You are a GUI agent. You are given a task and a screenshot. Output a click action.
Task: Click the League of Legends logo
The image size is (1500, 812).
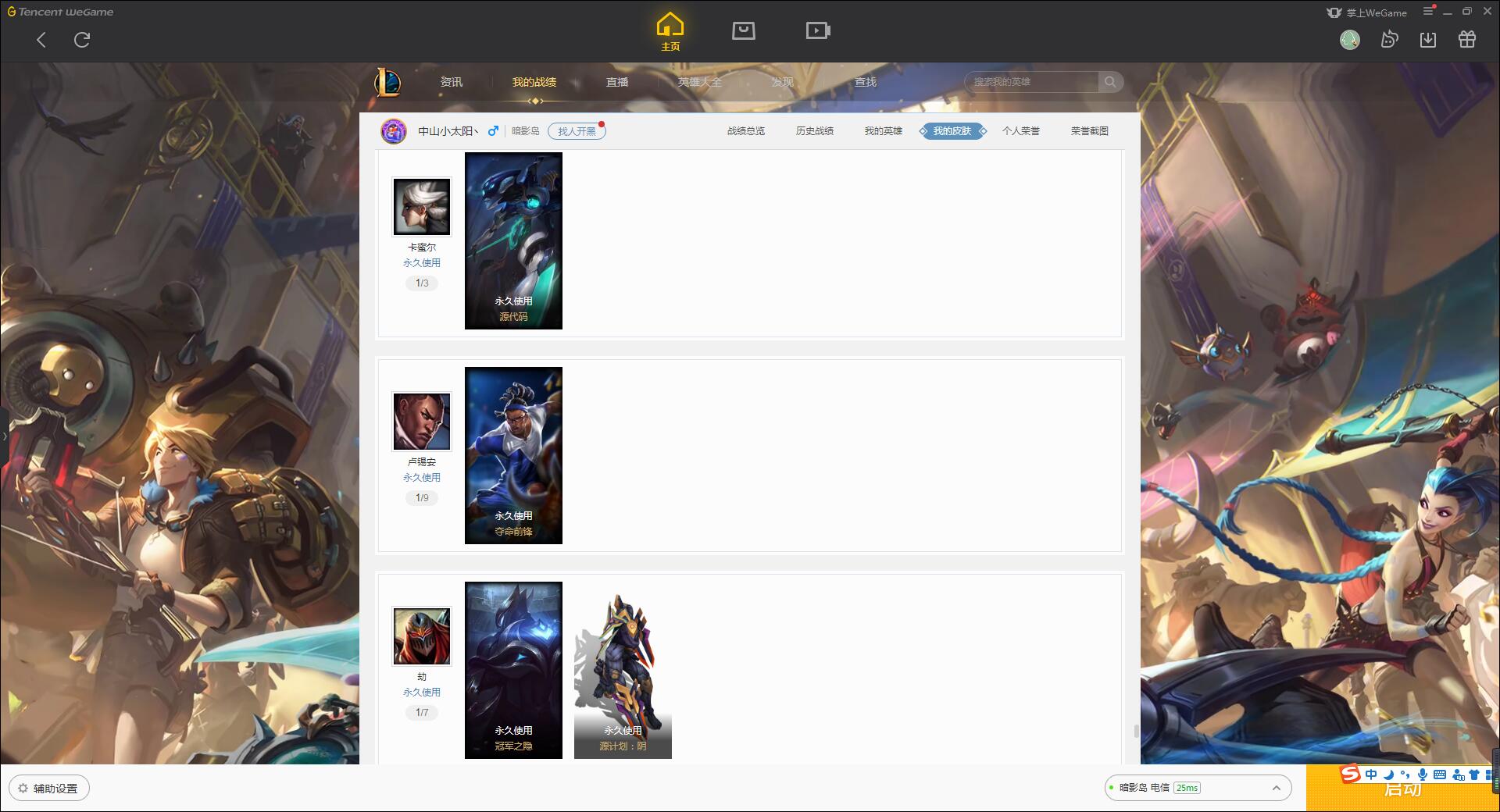pyautogui.click(x=387, y=82)
